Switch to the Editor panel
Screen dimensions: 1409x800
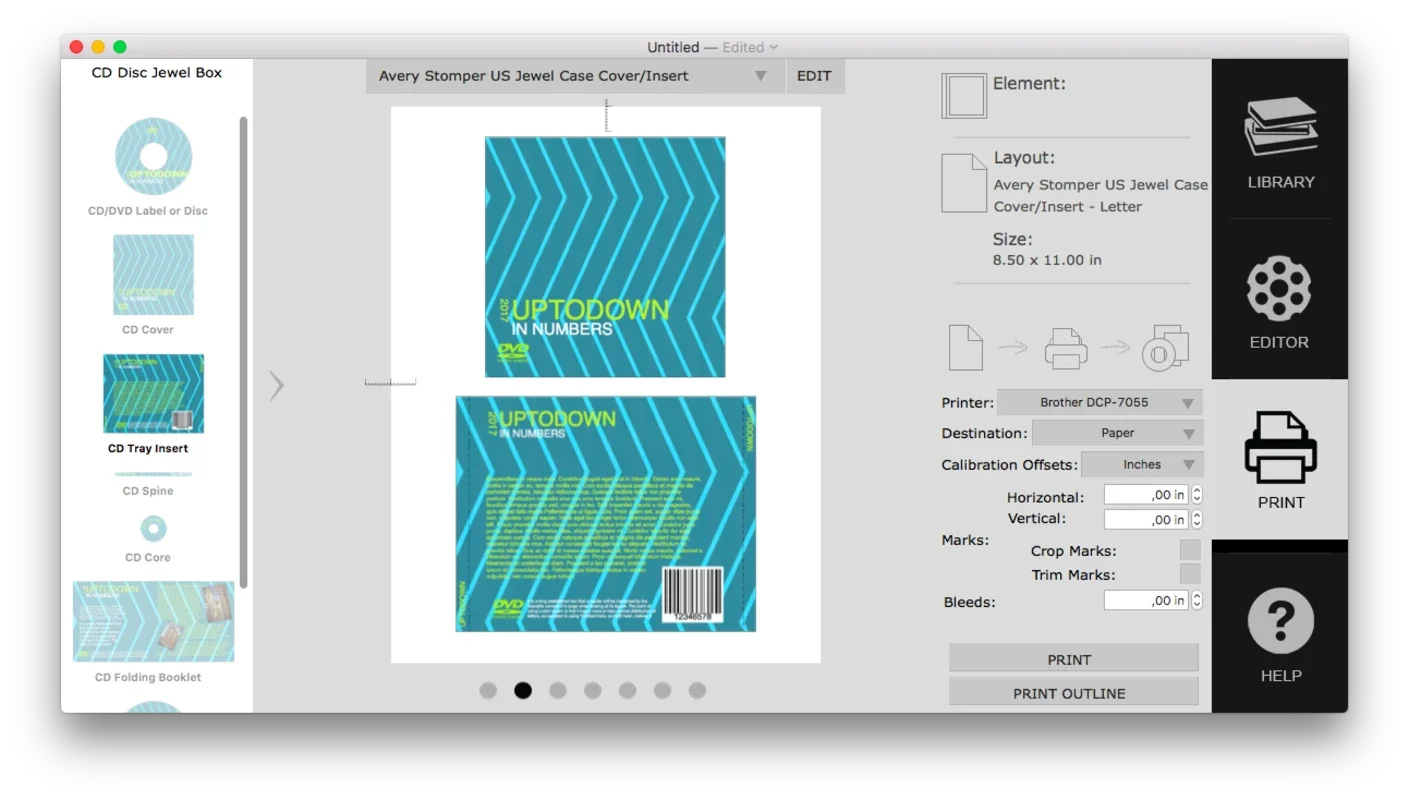pyautogui.click(x=1280, y=300)
